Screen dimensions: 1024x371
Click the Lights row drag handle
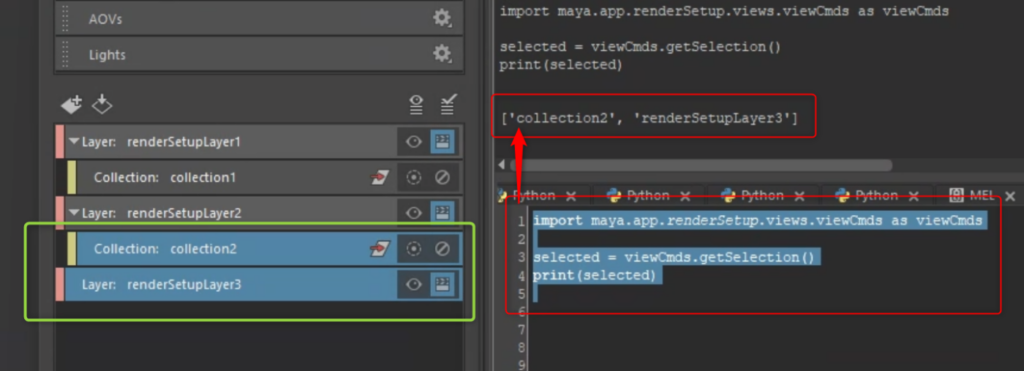coord(65,54)
